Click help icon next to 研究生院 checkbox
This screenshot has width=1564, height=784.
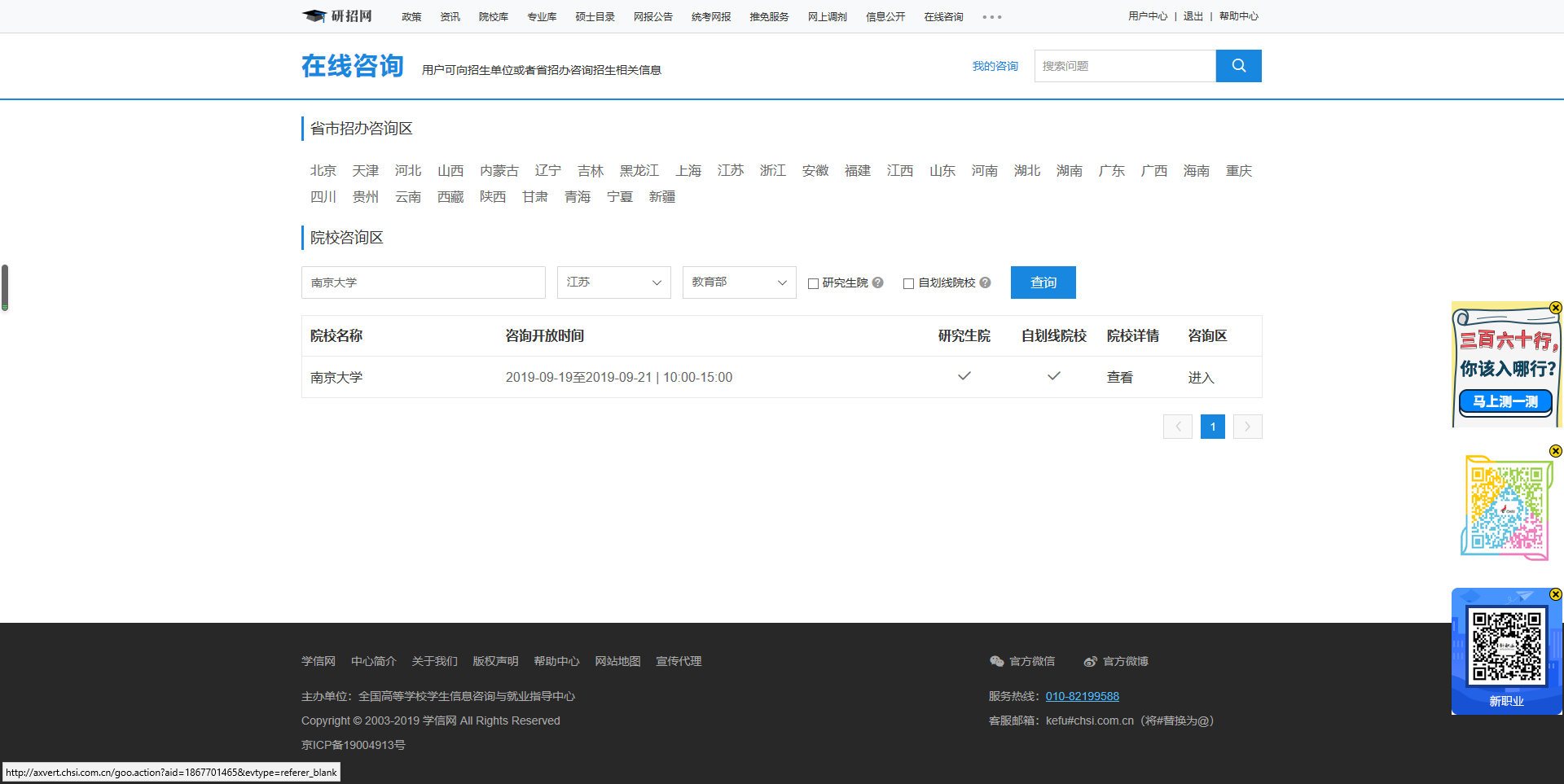point(877,283)
